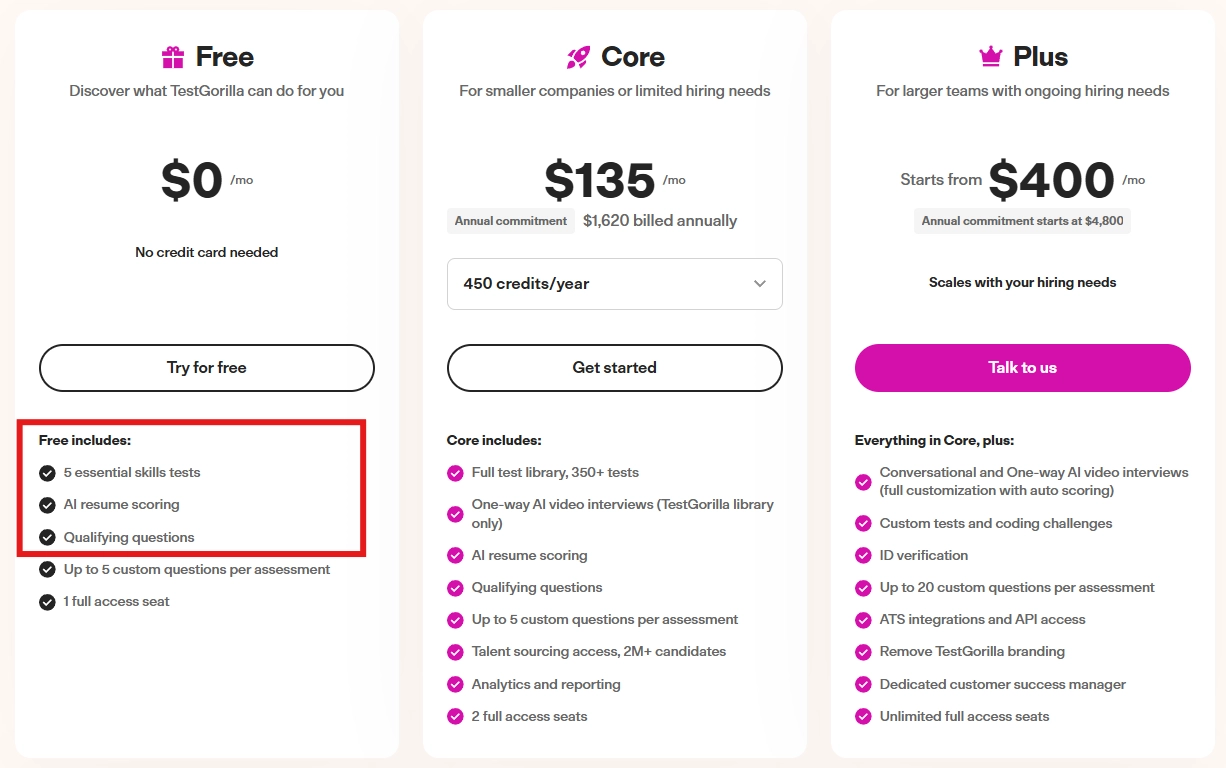Click the 'Talk to us' button
1226x768 pixels.
[x=1022, y=368]
